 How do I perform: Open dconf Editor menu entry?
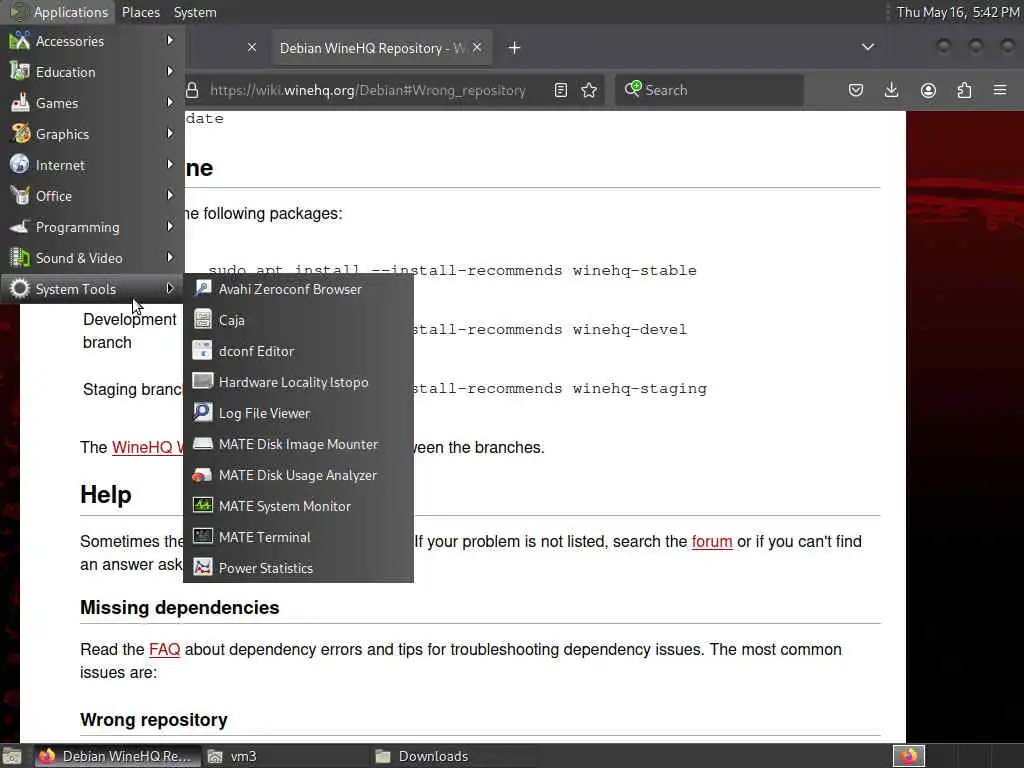point(298,351)
